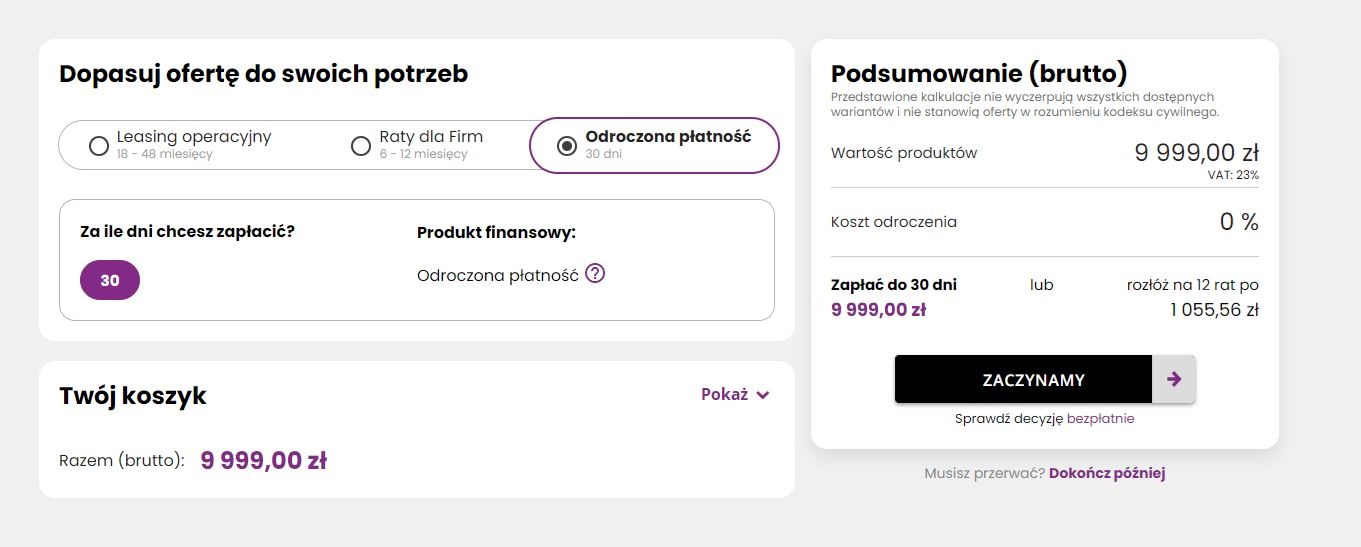
Task: Click the purple cart total 9 999,00 zł
Action: coord(264,461)
